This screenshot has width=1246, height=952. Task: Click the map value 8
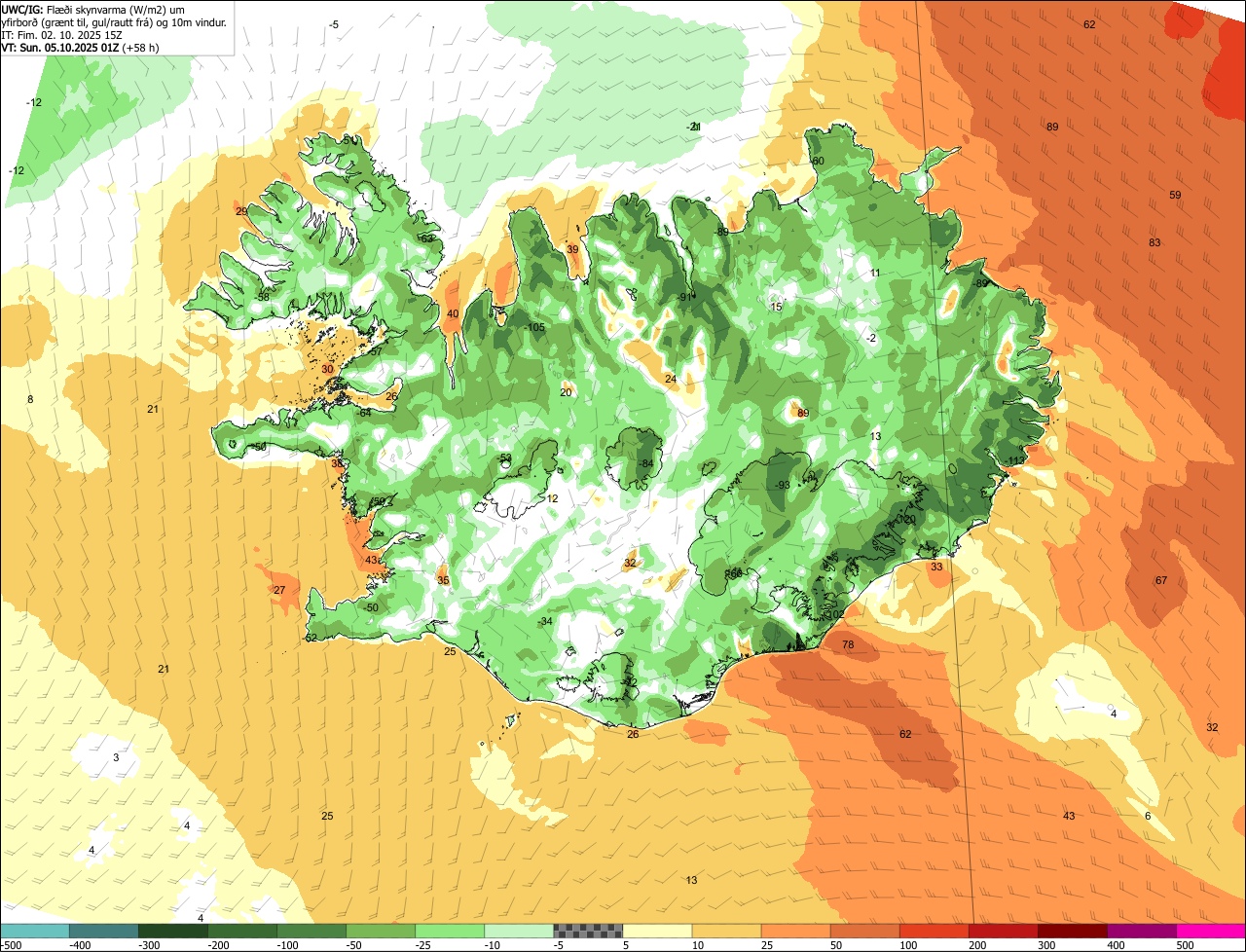30,399
